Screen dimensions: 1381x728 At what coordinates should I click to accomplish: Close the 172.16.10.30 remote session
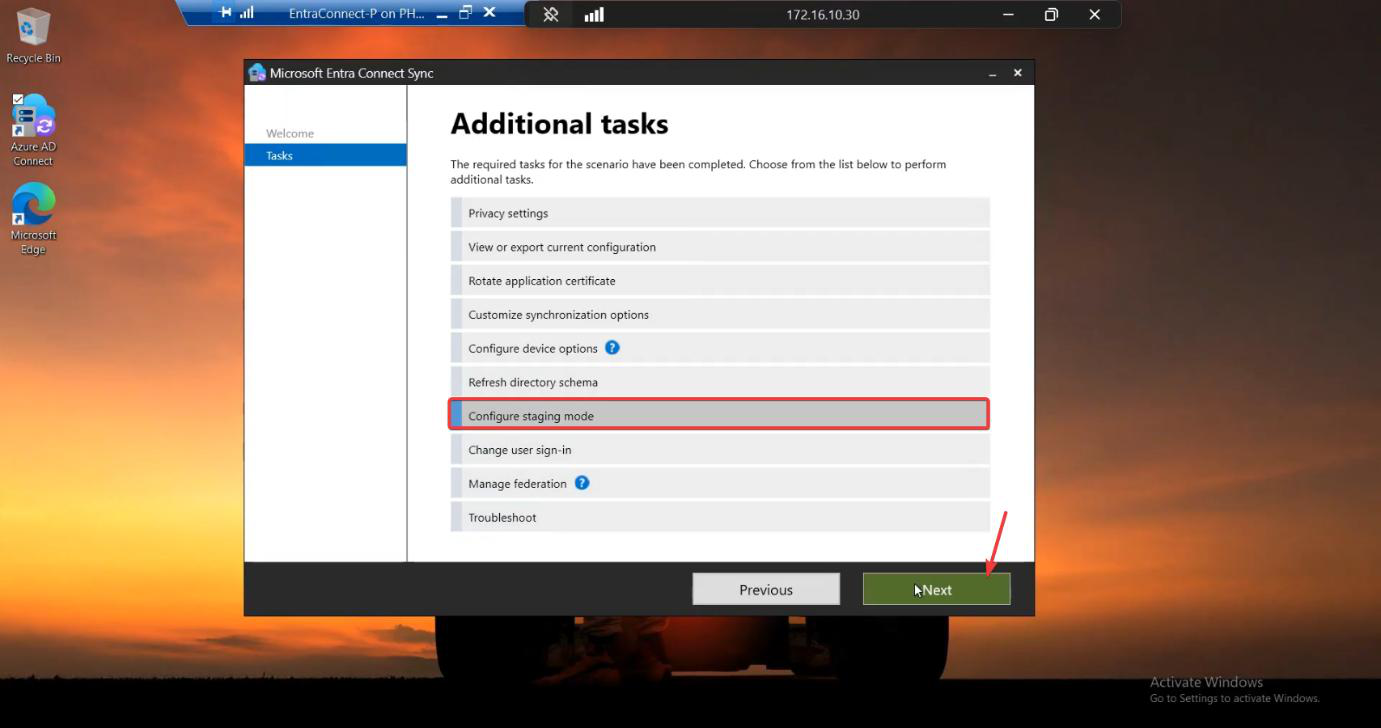point(1095,15)
